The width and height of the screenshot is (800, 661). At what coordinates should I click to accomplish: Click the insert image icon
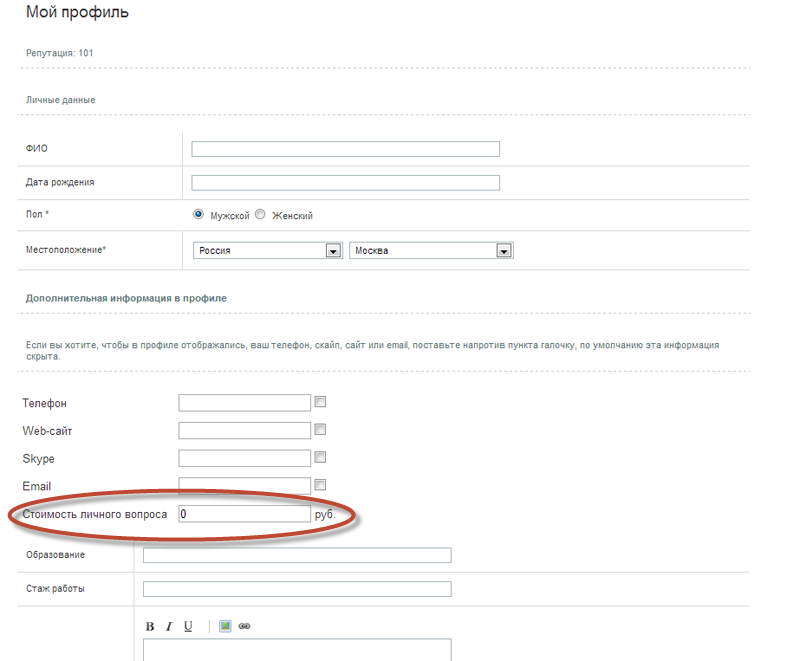[225, 627]
